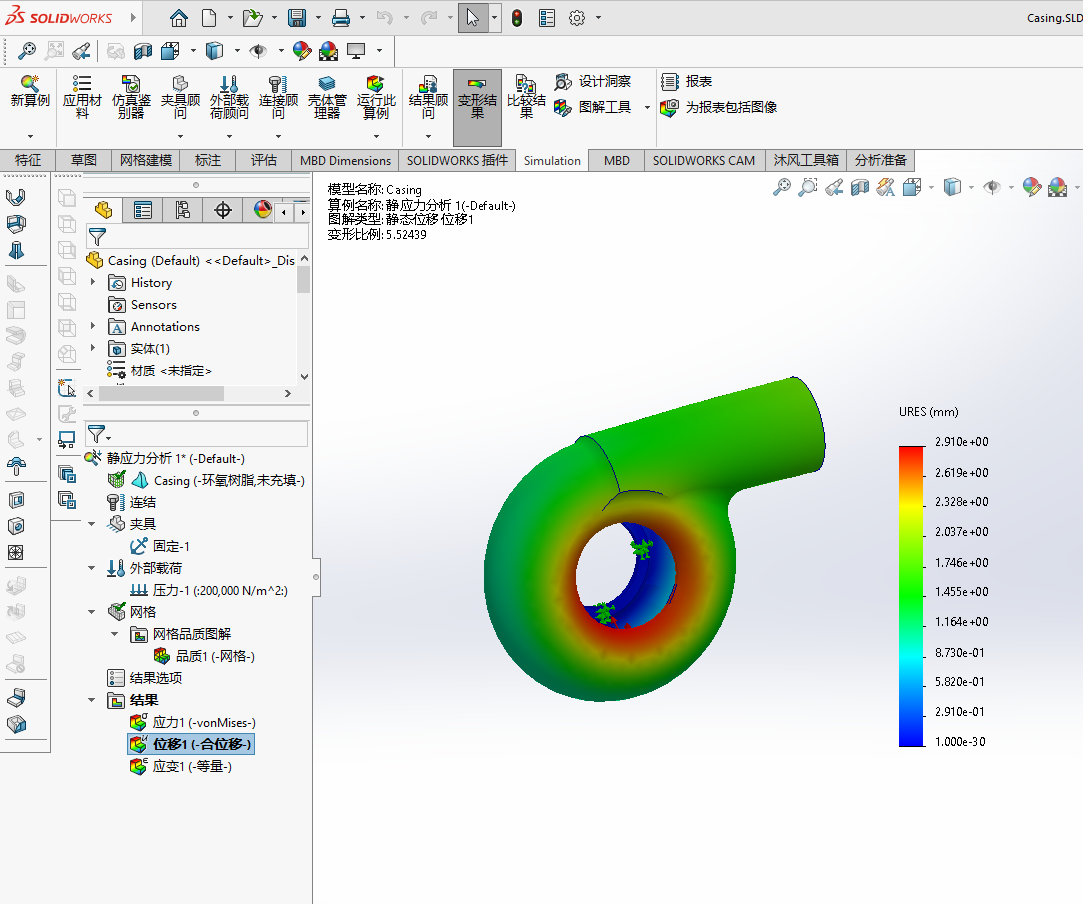
Task: Open the MBD Dimensions tab
Action: [345, 160]
